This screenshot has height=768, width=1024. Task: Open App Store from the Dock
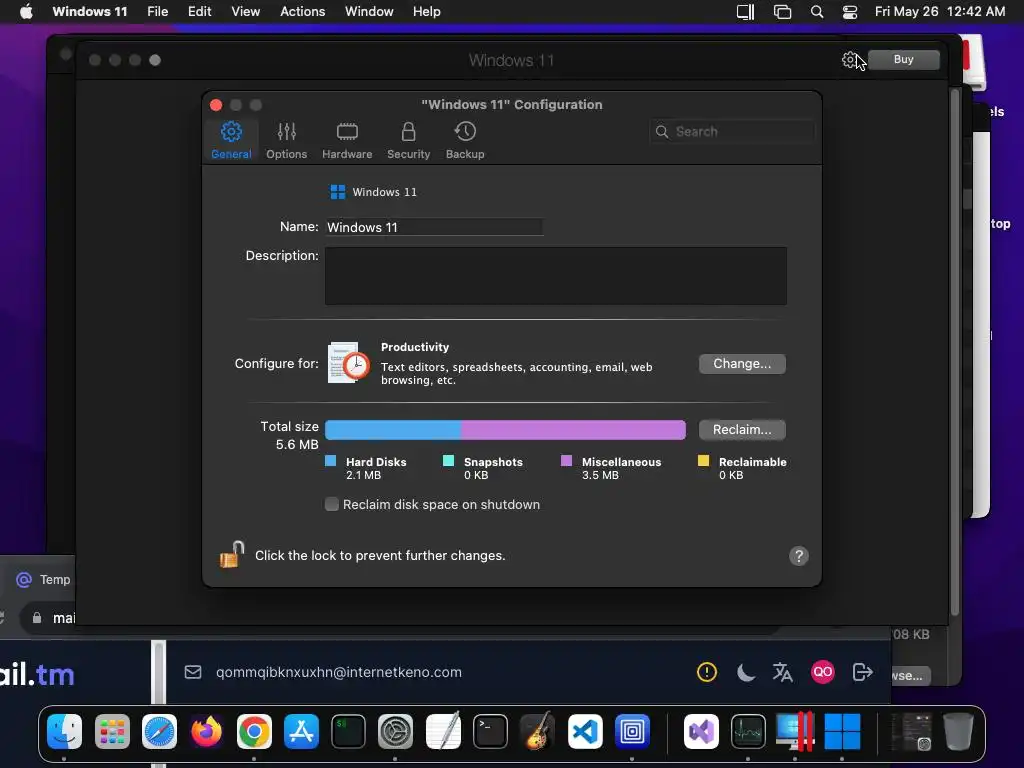point(301,731)
